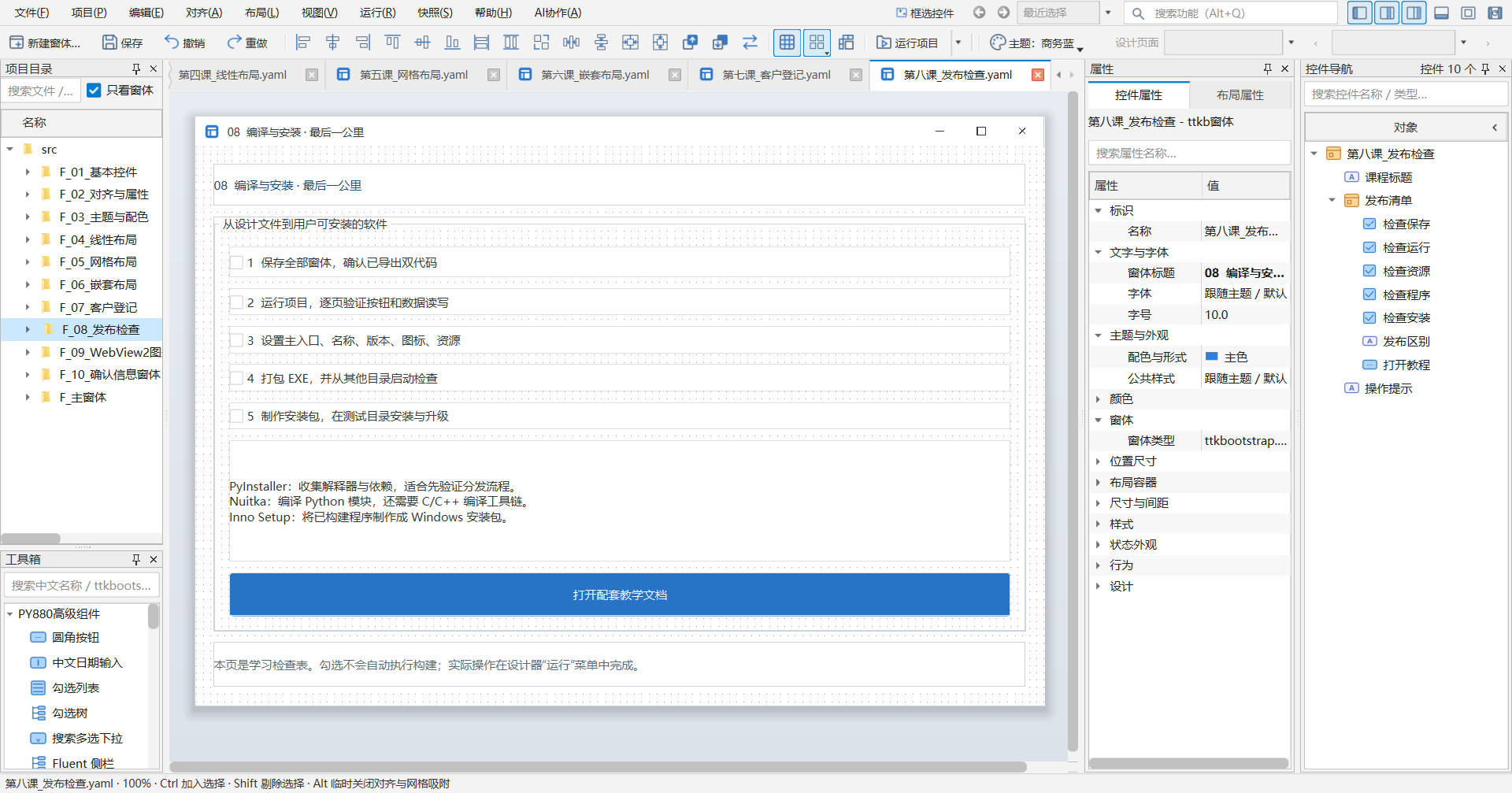Open the 主题: 商务蓝 theme dropdown

click(x=1036, y=43)
